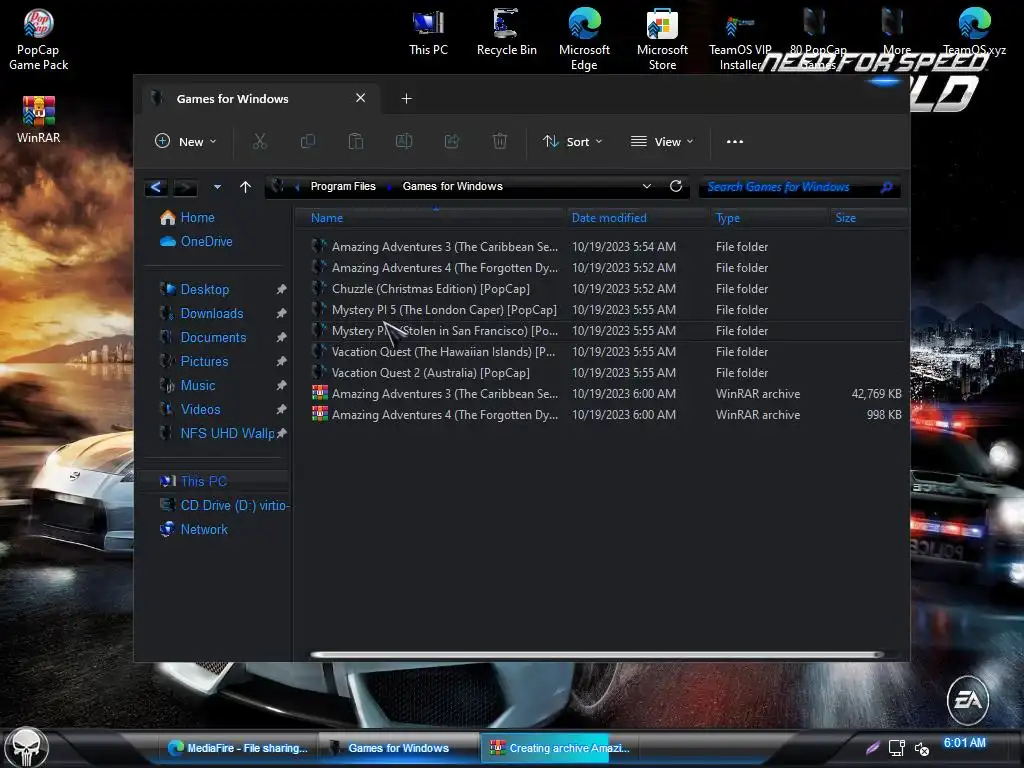
Task: Go back with the left arrow button
Action: (156, 187)
